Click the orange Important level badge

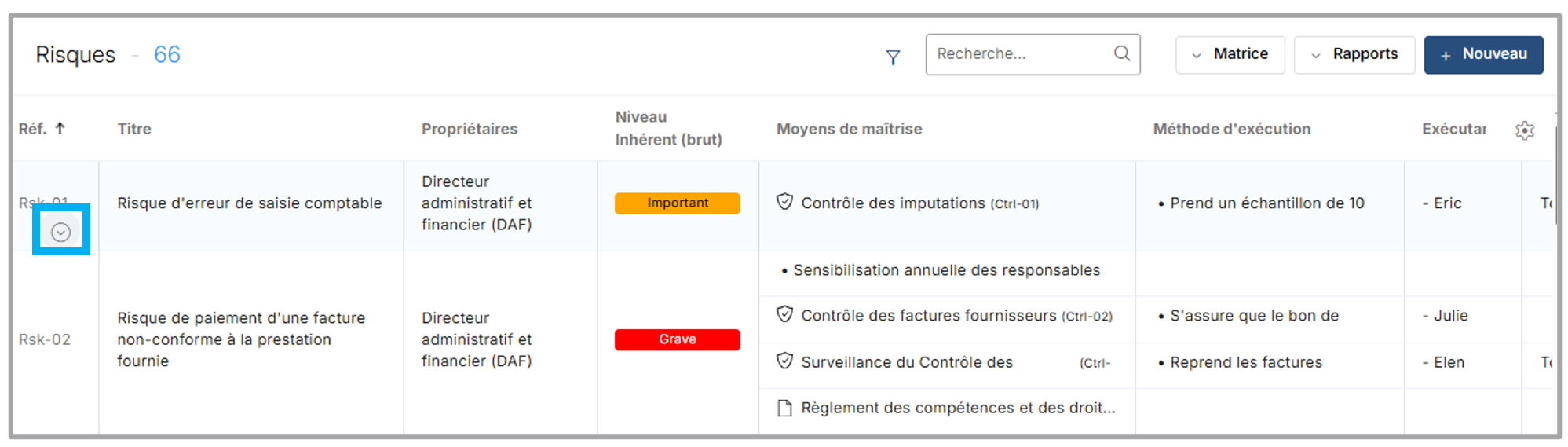[677, 203]
